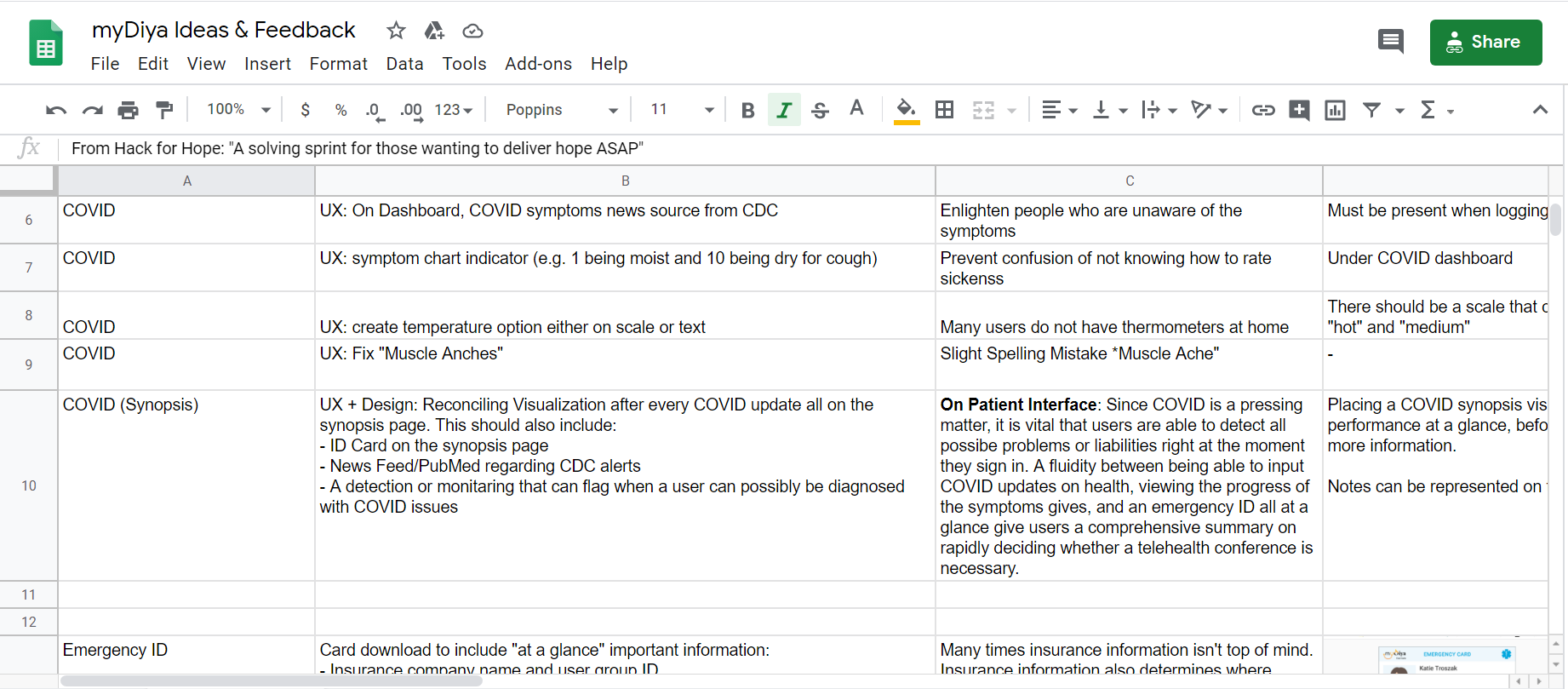1568x689 pixels.
Task: Open the font size 11 dropdown
Action: click(x=681, y=110)
